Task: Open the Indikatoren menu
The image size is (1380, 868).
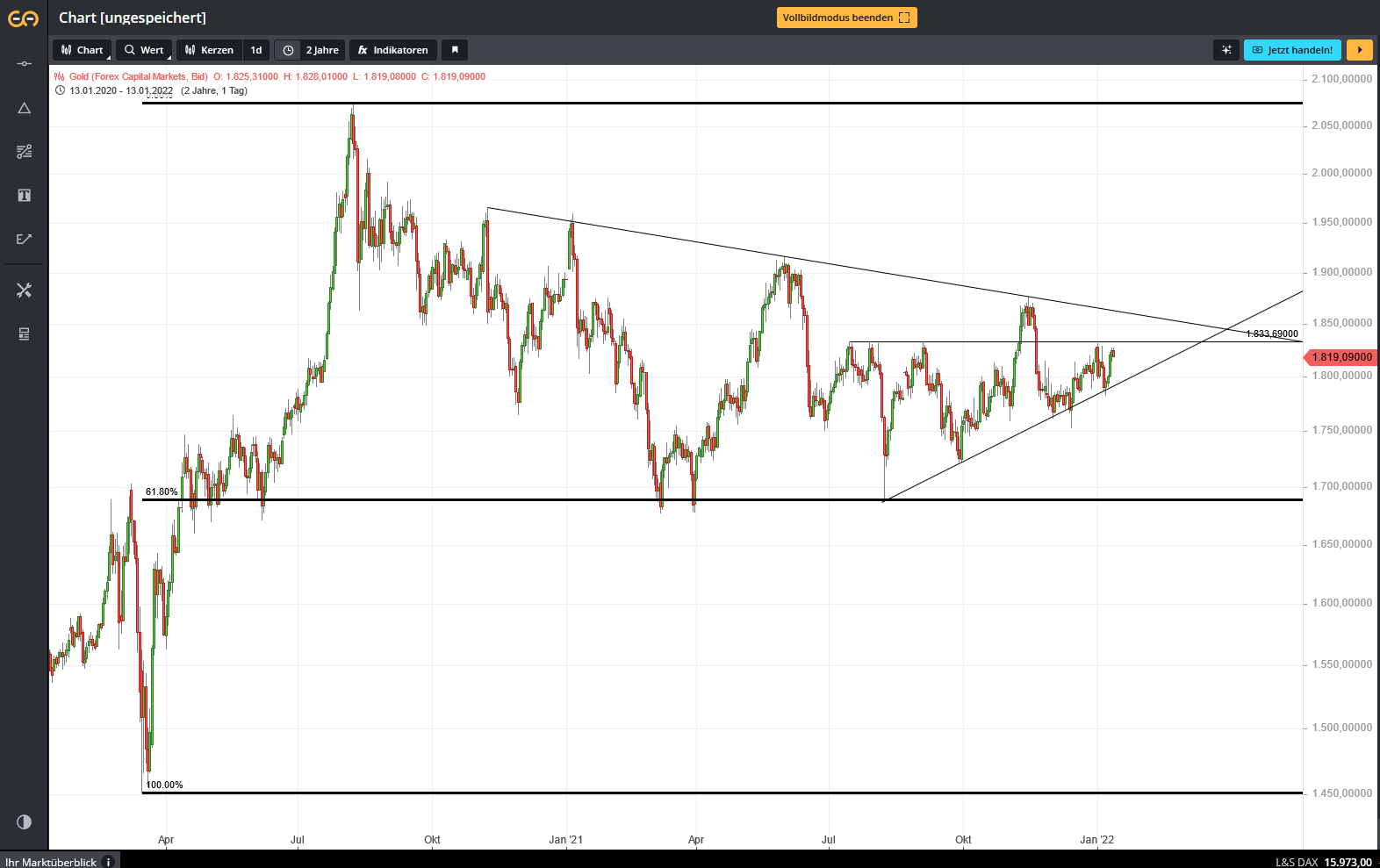Action: [x=393, y=50]
